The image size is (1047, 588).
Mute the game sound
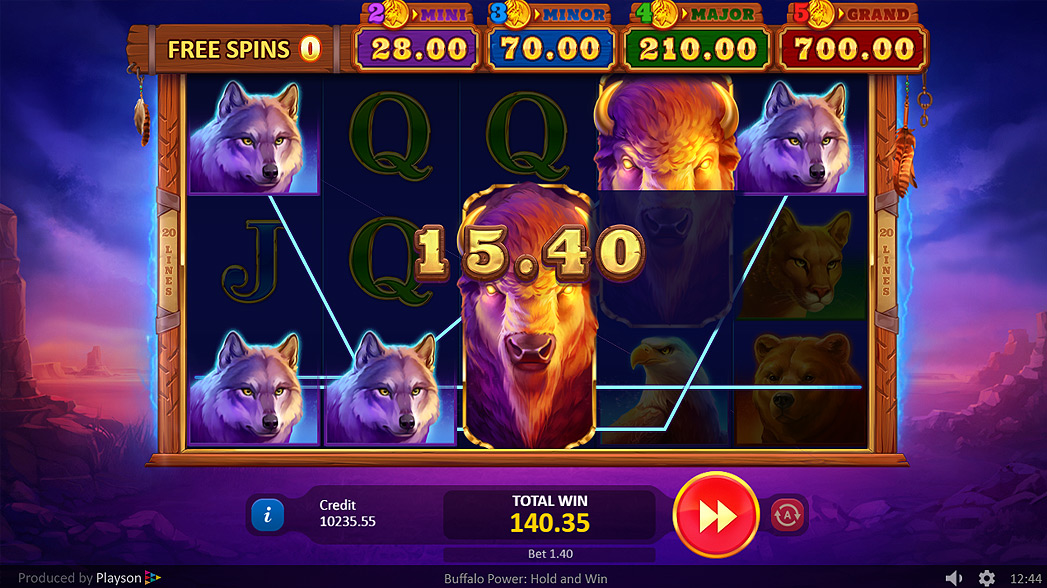pyautogui.click(x=954, y=578)
